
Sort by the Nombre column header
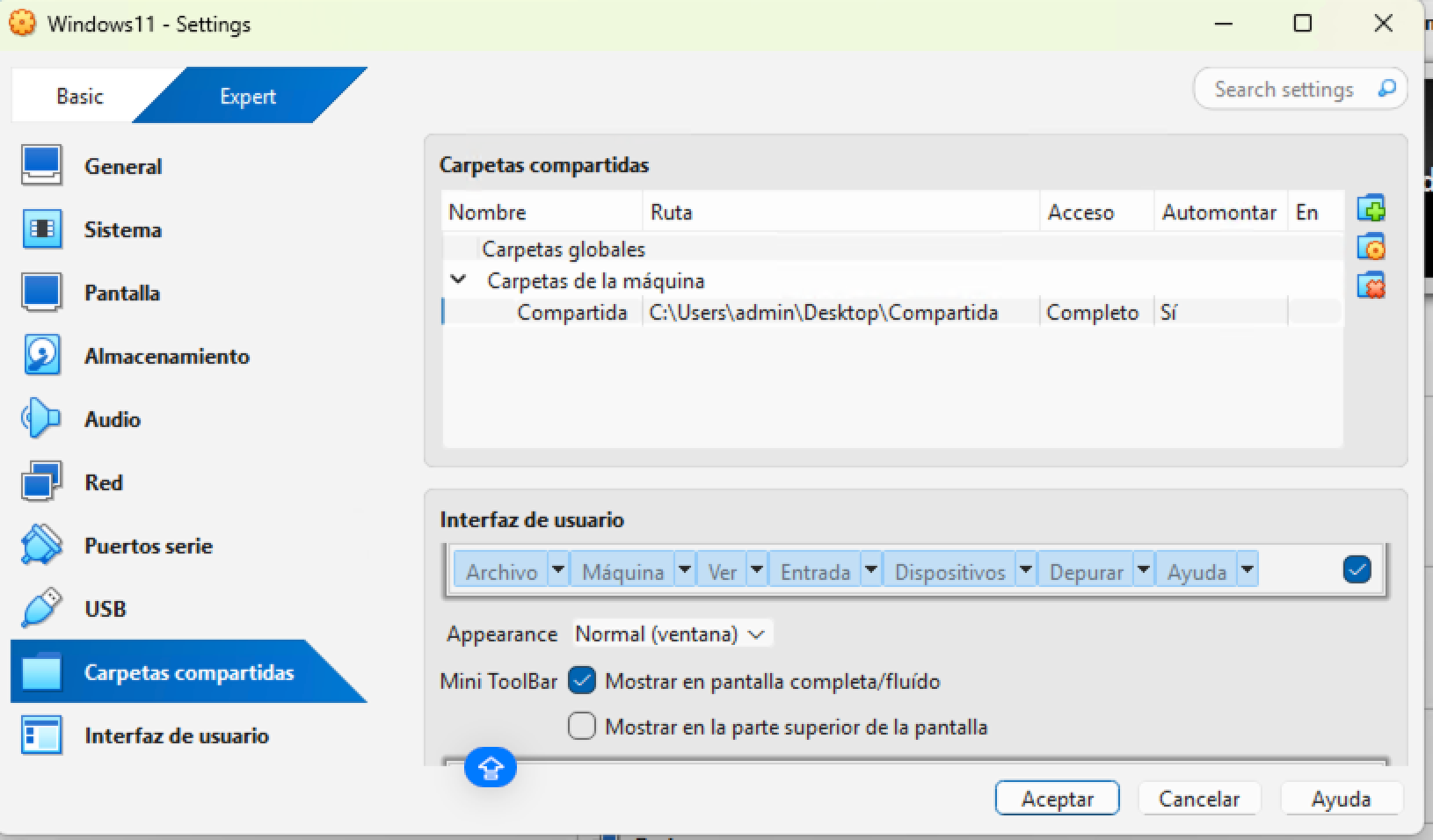[x=542, y=212]
